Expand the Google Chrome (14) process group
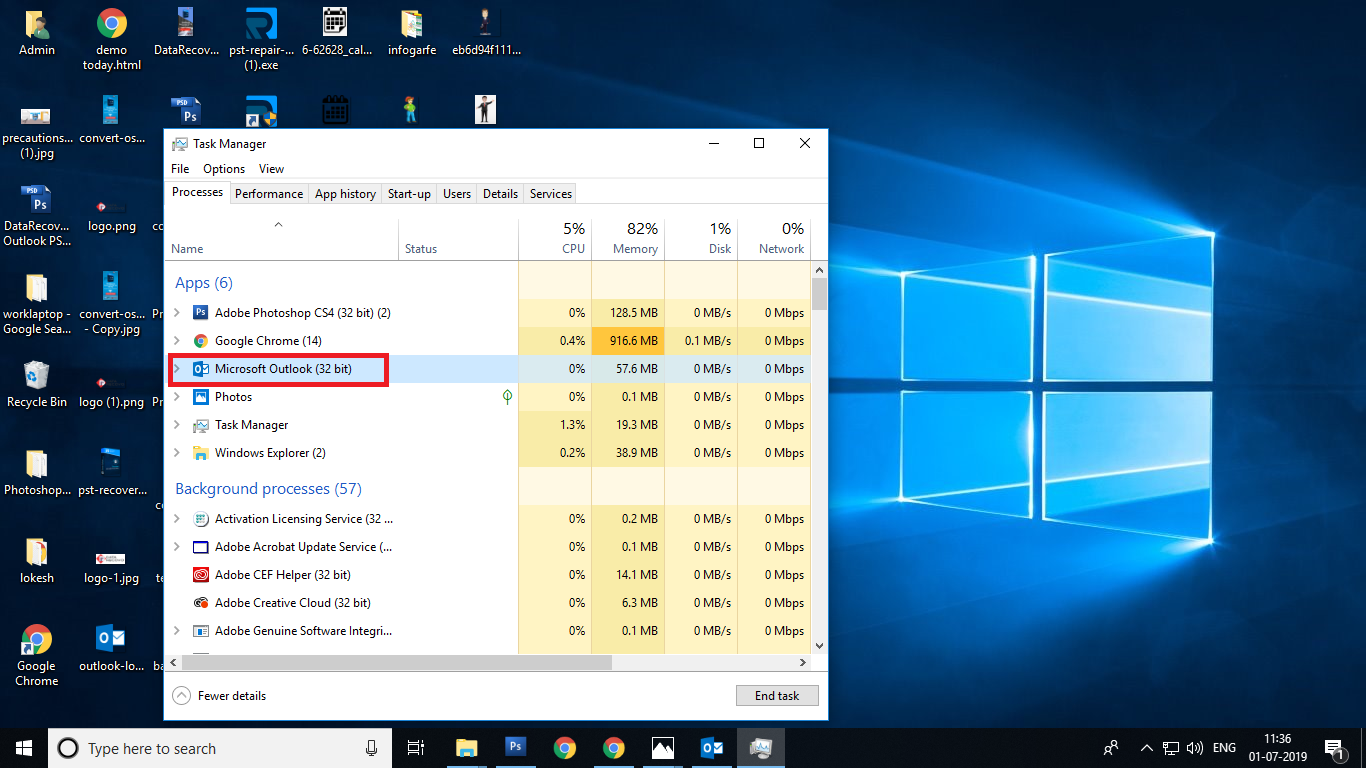 click(177, 341)
